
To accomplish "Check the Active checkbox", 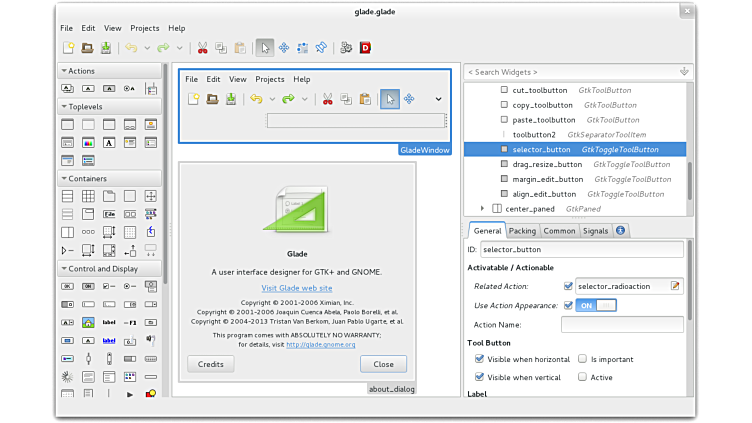I will 582,377.
